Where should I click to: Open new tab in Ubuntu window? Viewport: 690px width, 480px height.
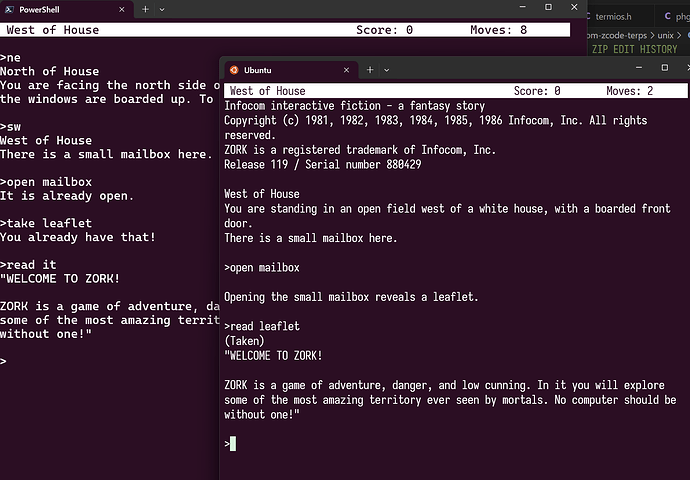pos(370,70)
